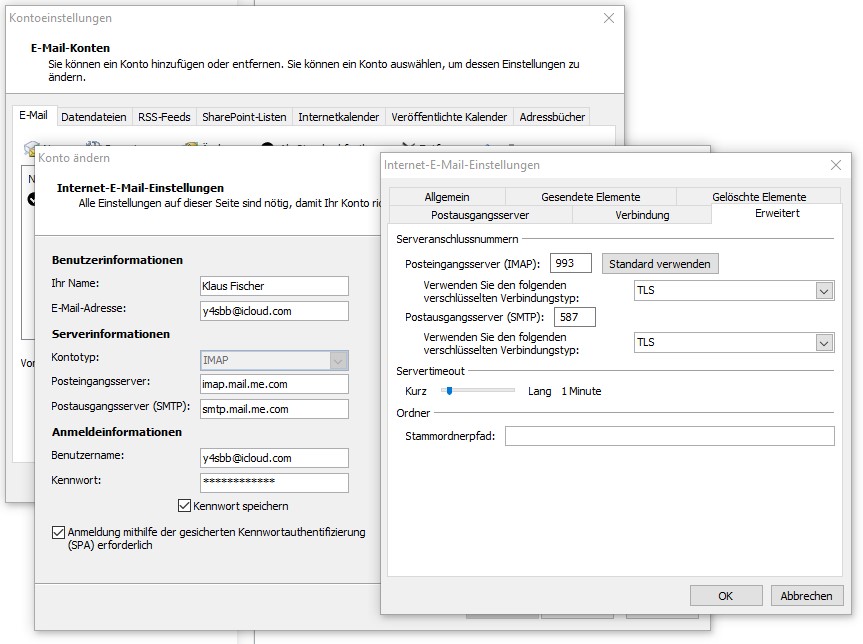Open IMAP encryption type dropdown
The height and width of the screenshot is (644, 863).
tap(824, 291)
